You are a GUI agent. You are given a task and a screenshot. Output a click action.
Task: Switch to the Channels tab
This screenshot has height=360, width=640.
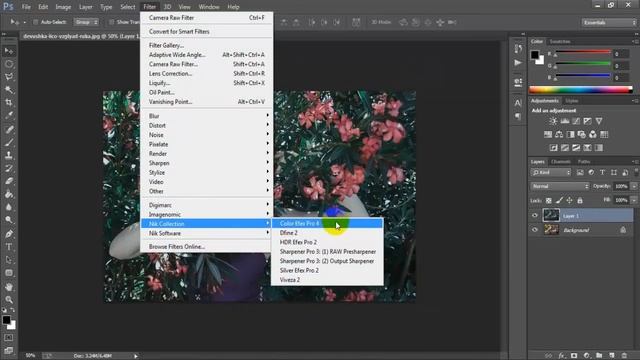tap(560, 162)
